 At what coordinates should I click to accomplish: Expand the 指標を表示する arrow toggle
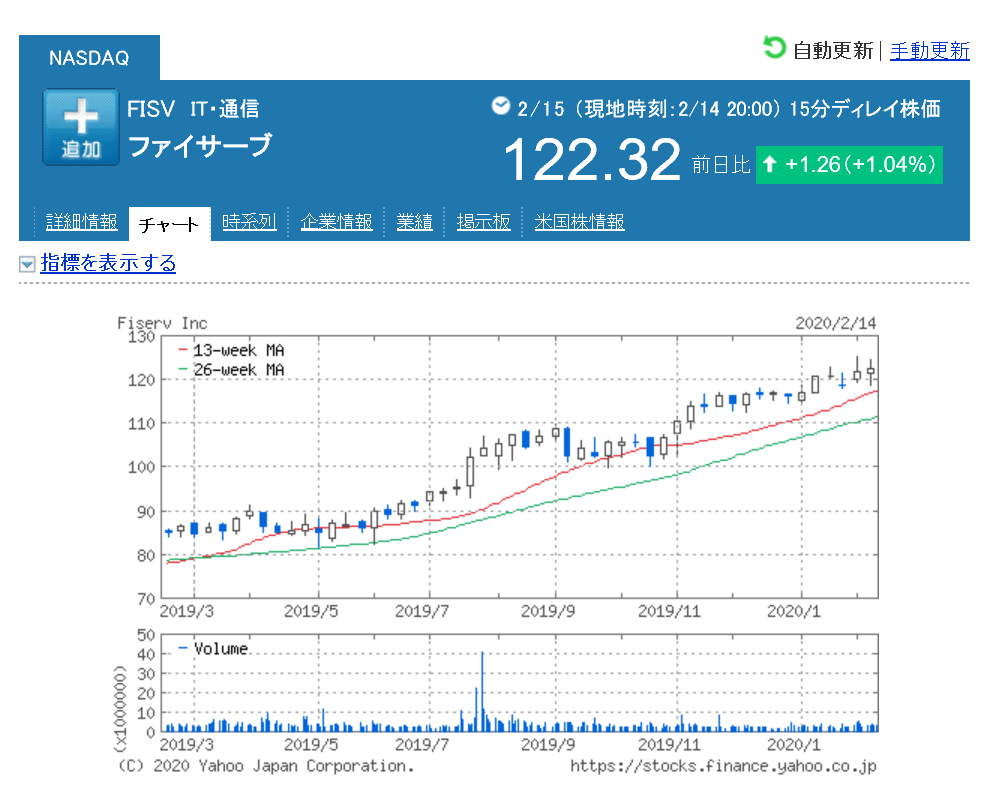[27, 263]
